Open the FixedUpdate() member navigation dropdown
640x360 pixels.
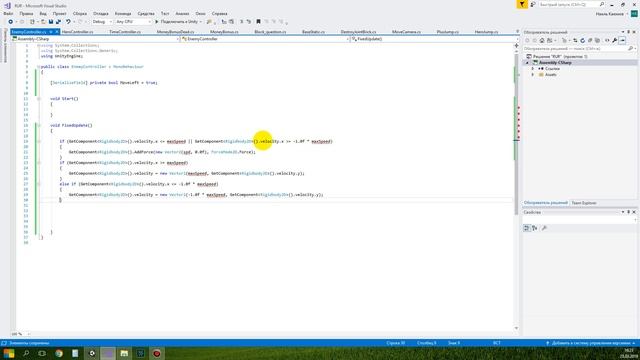coord(435,39)
